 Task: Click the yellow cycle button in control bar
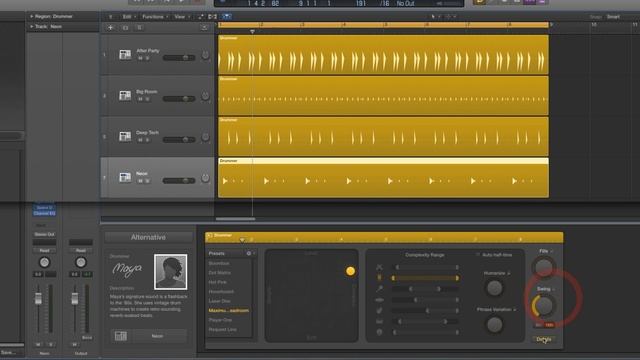tap(479, 2)
